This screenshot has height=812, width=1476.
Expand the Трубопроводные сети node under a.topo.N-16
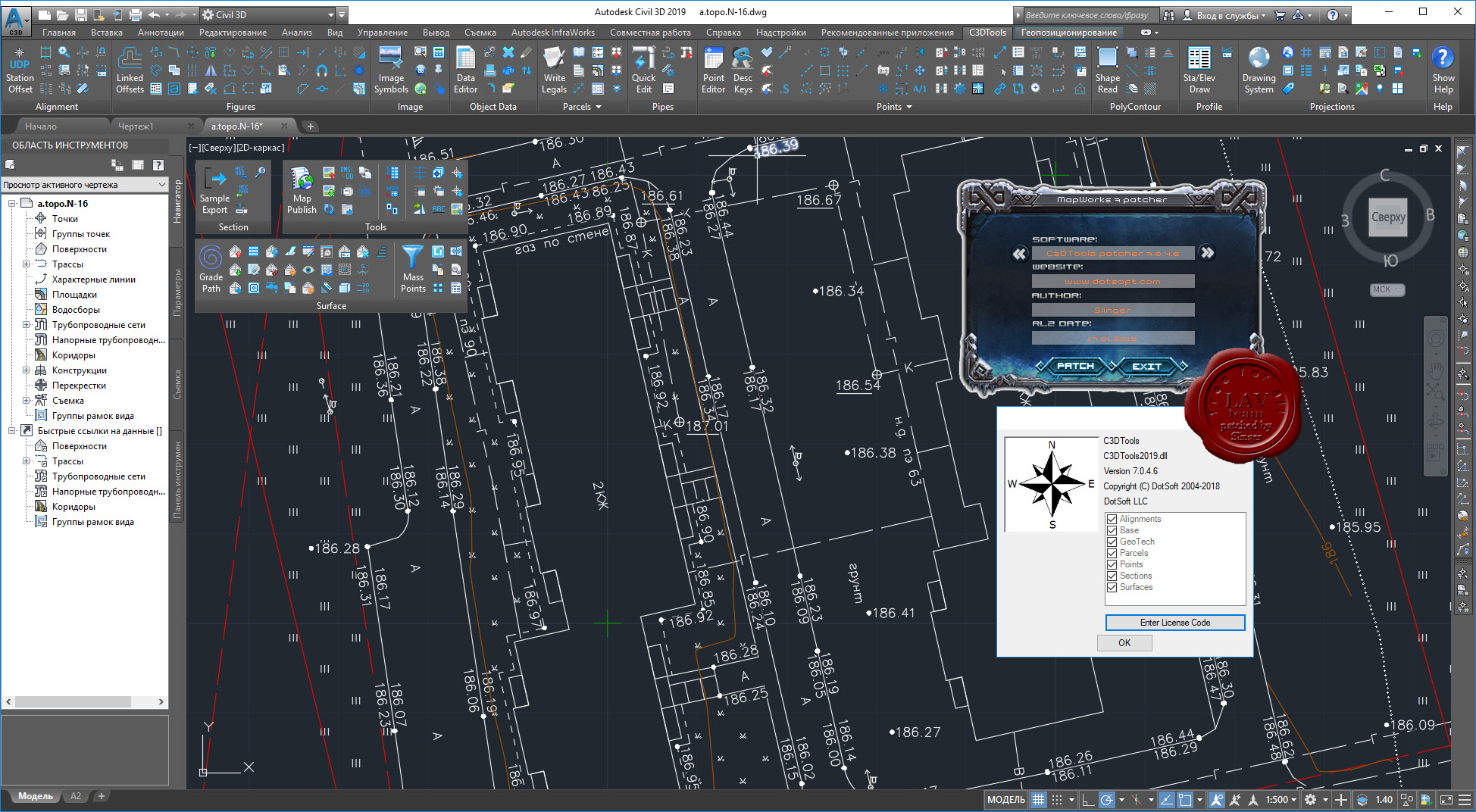pos(27,325)
